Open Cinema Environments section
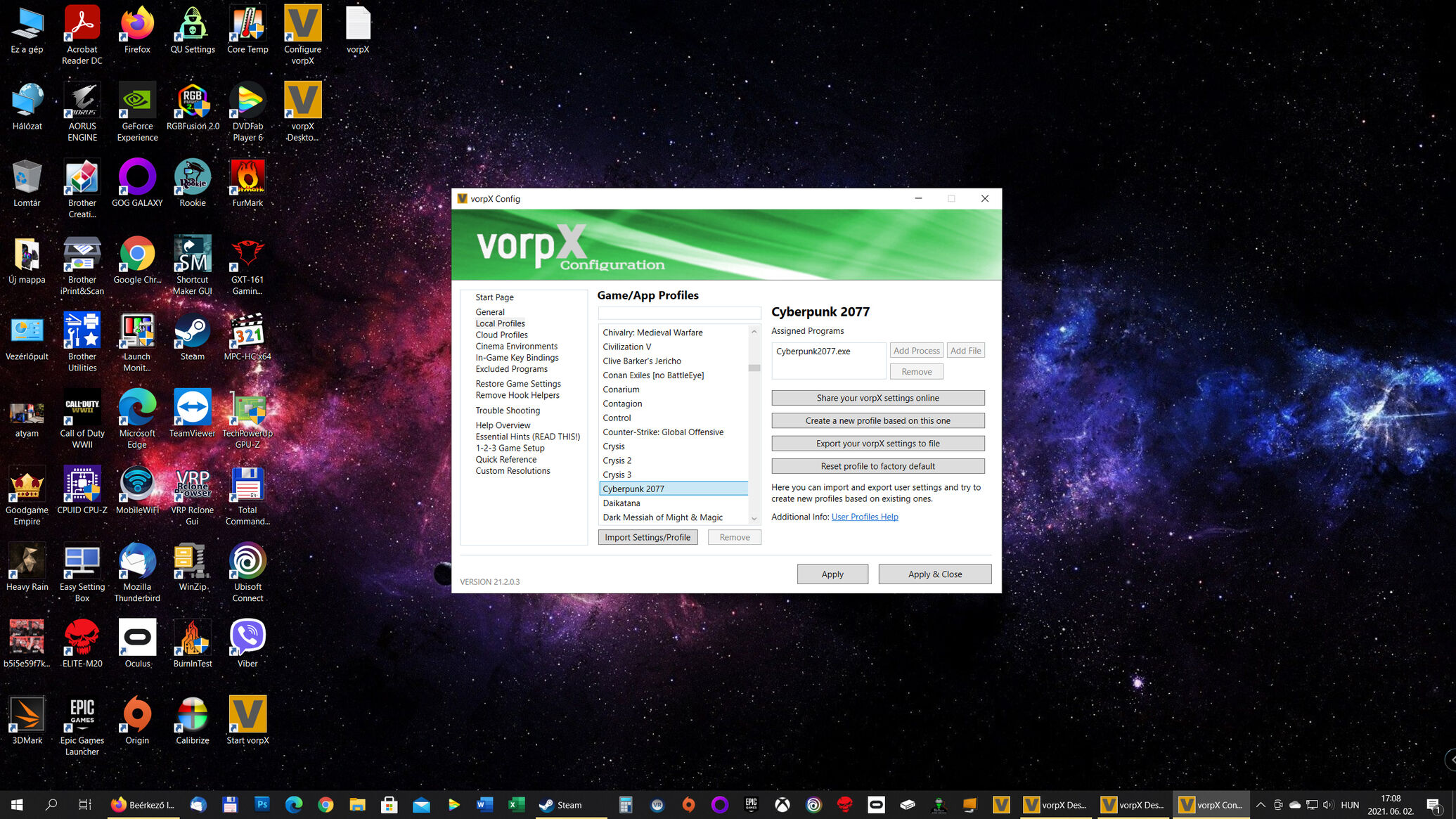 [x=516, y=346]
